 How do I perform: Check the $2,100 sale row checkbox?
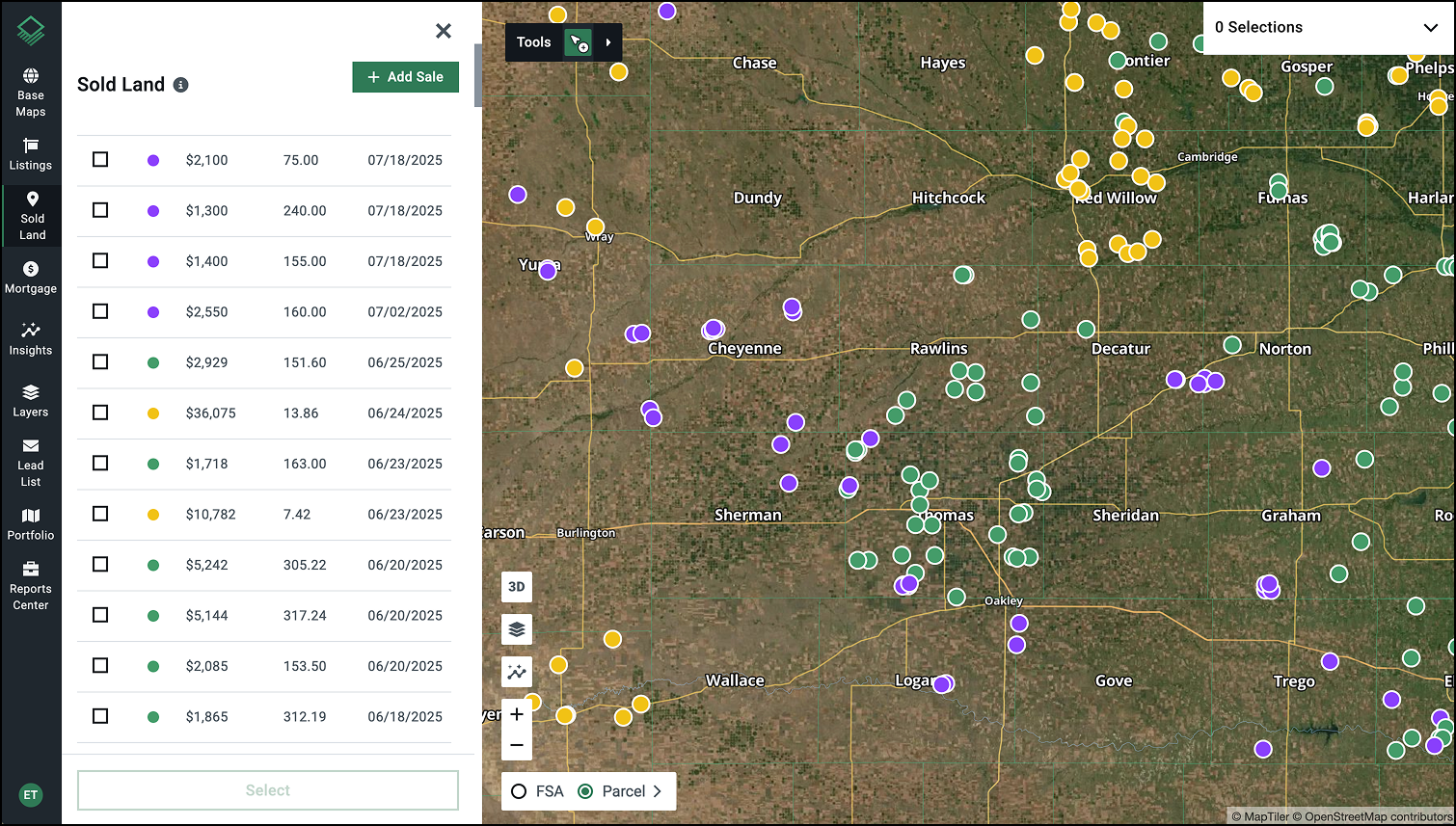[x=100, y=159]
